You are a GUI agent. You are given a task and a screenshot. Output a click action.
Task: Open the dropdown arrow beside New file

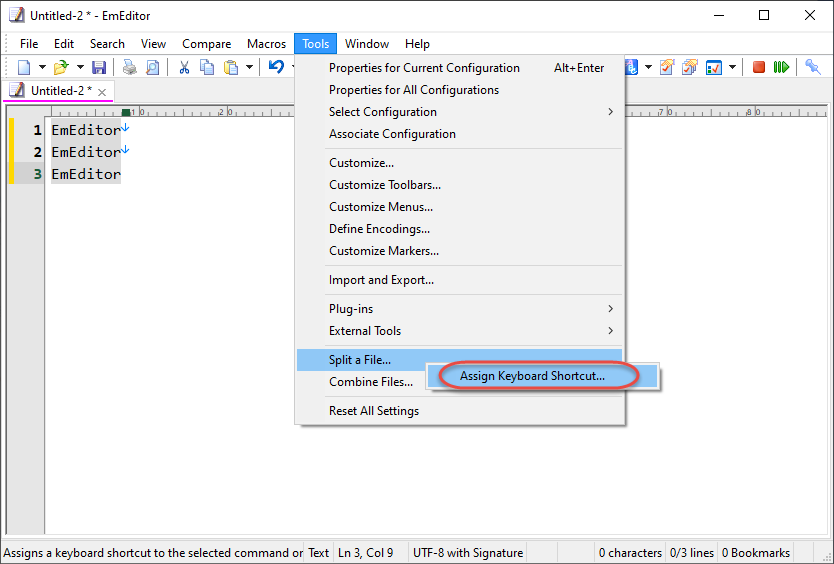point(42,68)
